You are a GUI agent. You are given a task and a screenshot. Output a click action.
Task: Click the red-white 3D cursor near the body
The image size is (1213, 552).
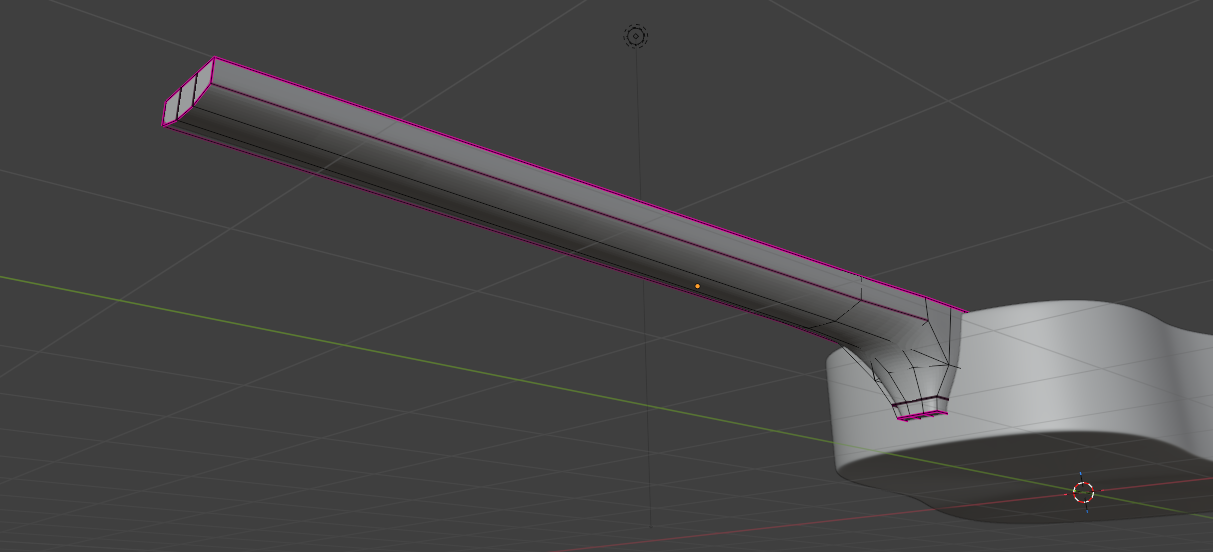coord(1084,492)
